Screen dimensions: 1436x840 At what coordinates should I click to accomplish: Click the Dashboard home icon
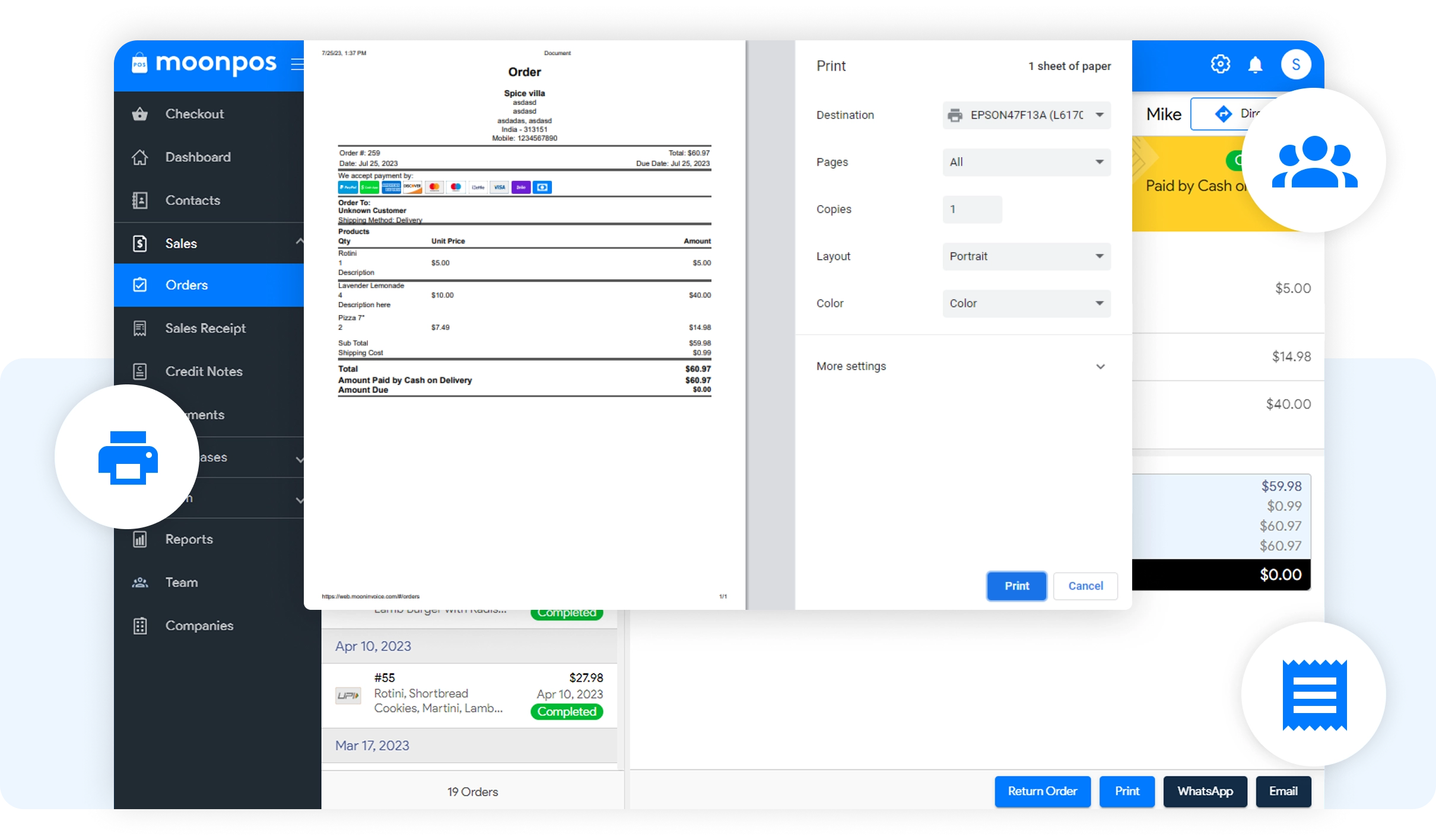pos(140,157)
